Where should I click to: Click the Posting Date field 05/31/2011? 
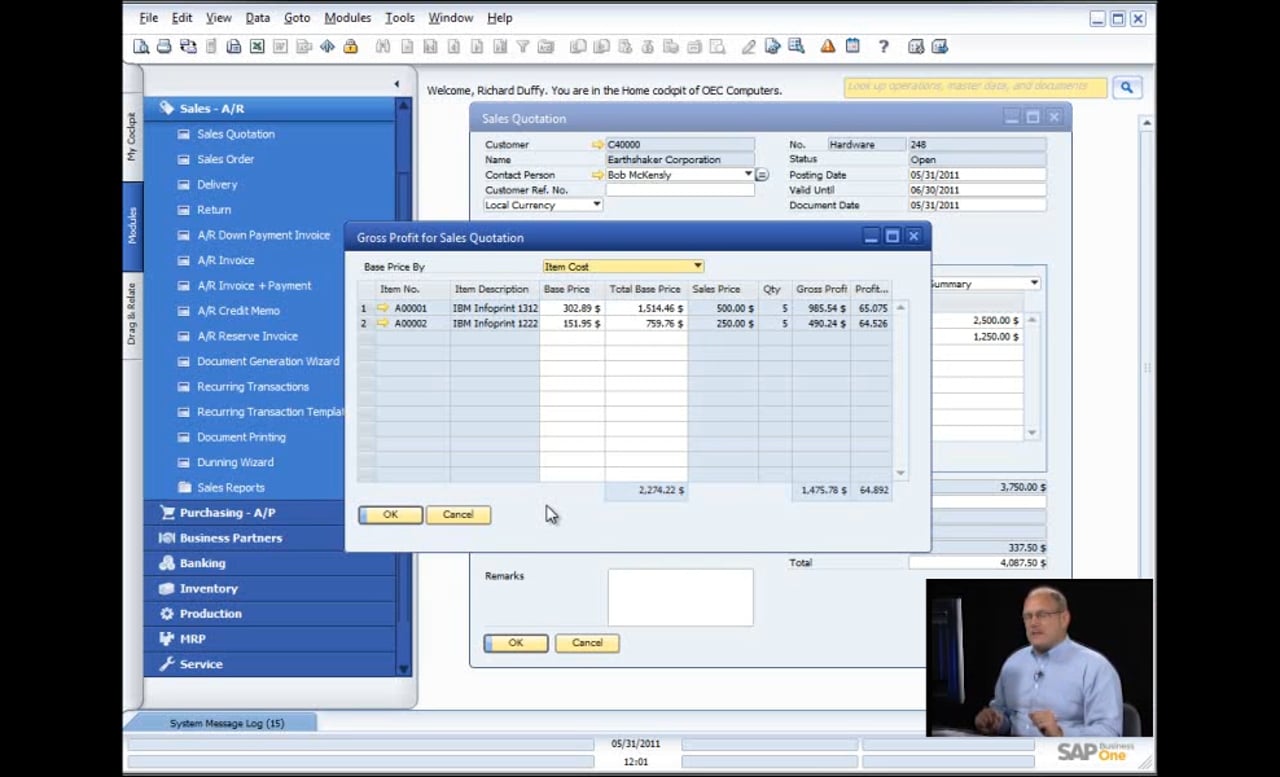(x=977, y=175)
